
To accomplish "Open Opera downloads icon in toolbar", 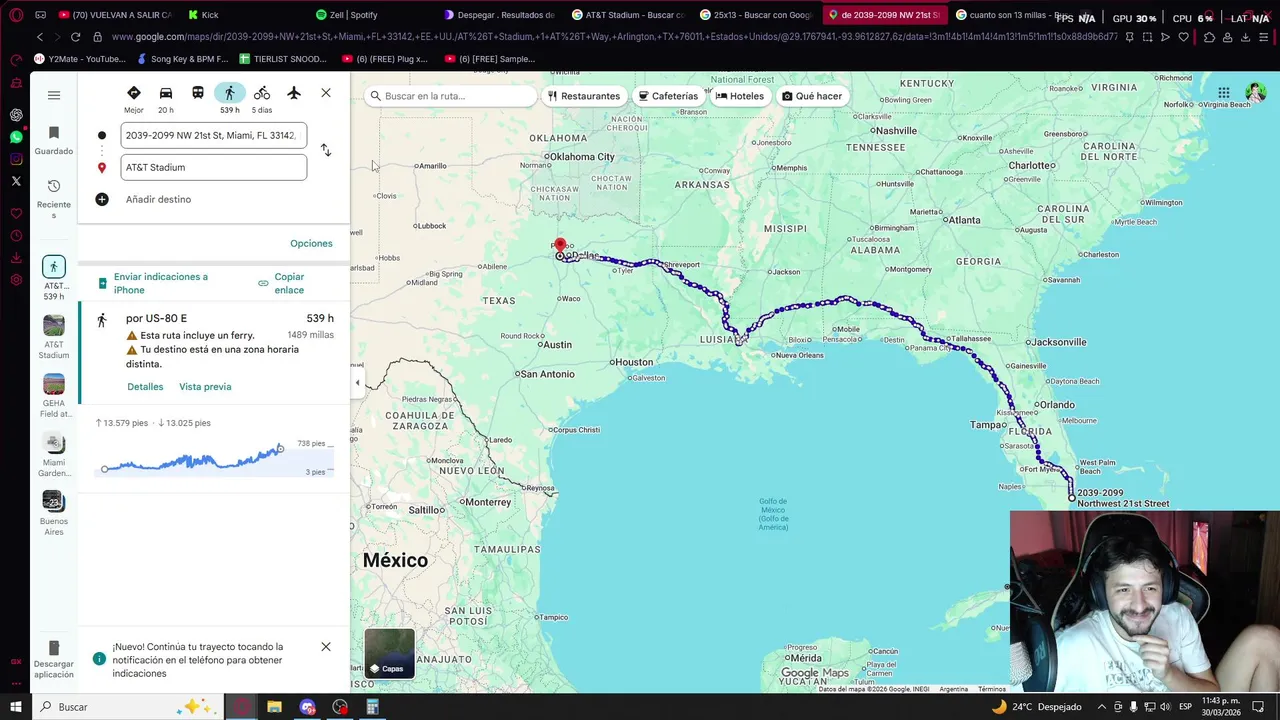I will point(1245,37).
